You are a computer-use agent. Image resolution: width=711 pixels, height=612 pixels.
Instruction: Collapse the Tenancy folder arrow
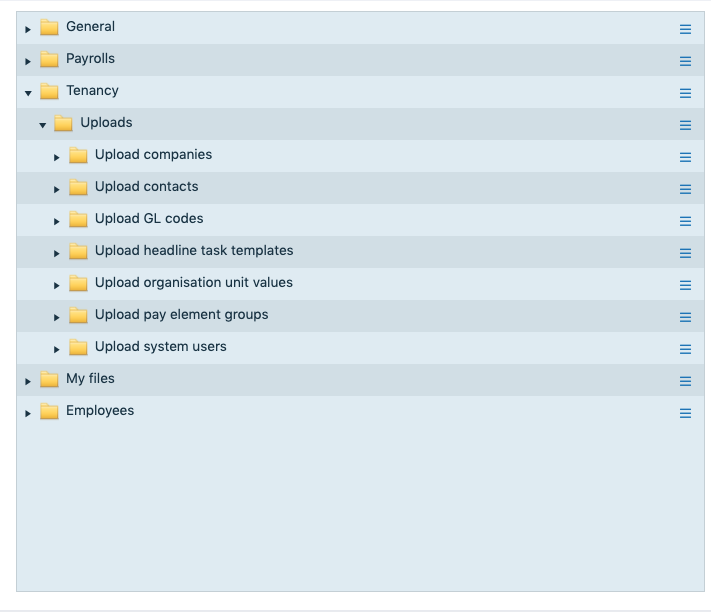click(28, 93)
